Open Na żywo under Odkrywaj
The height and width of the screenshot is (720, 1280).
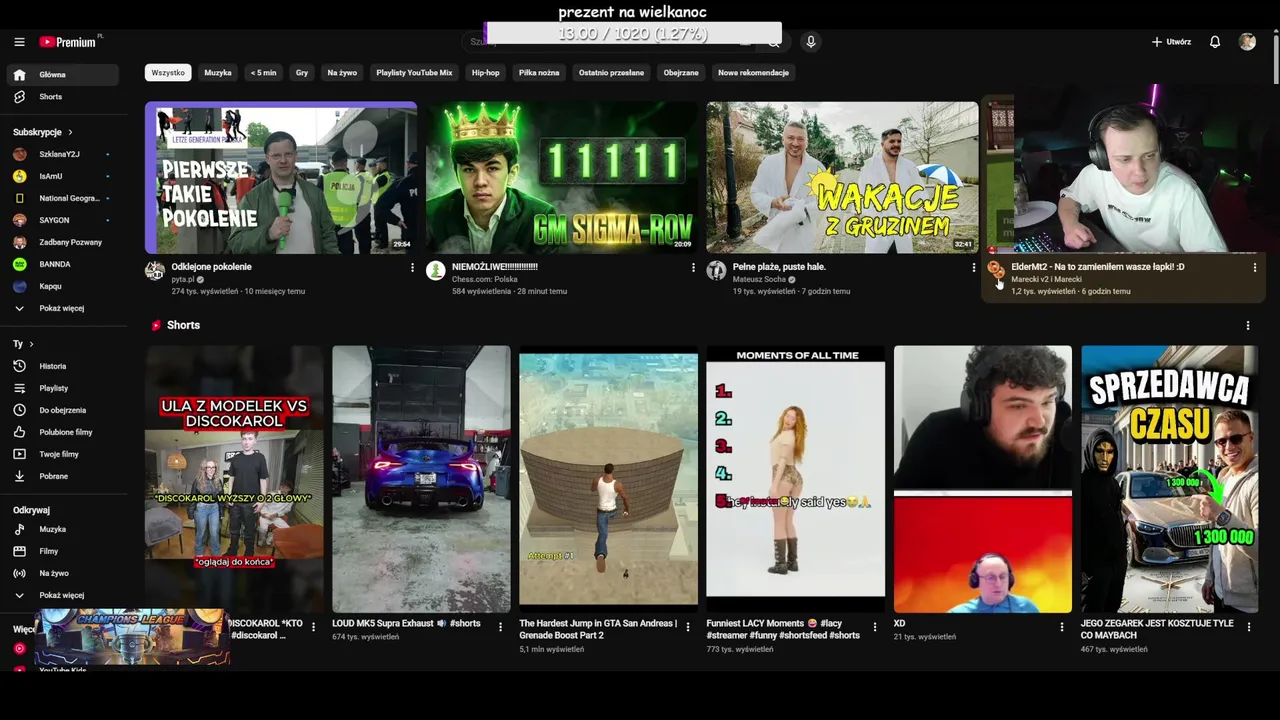pos(62,573)
